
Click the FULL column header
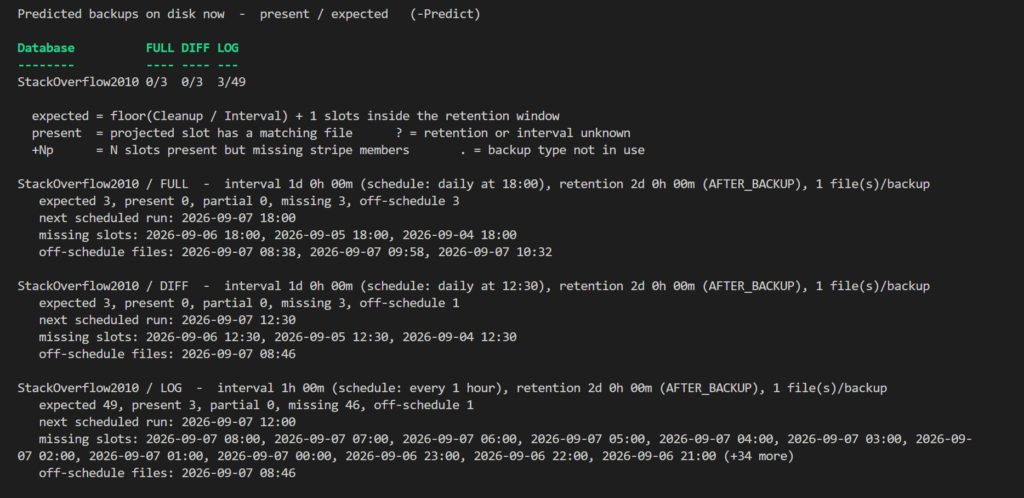coord(160,48)
